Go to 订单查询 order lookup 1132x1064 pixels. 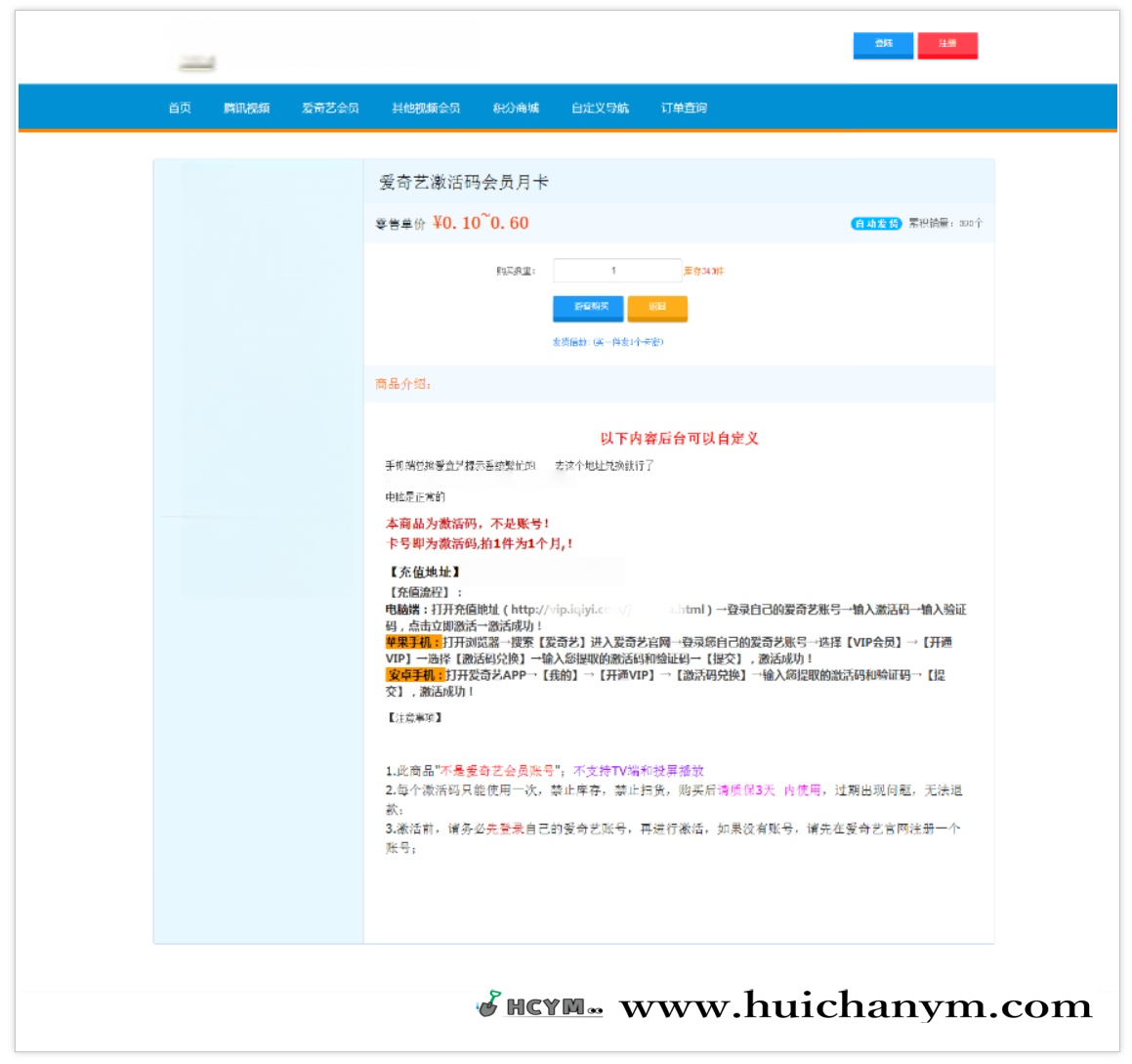[x=687, y=108]
